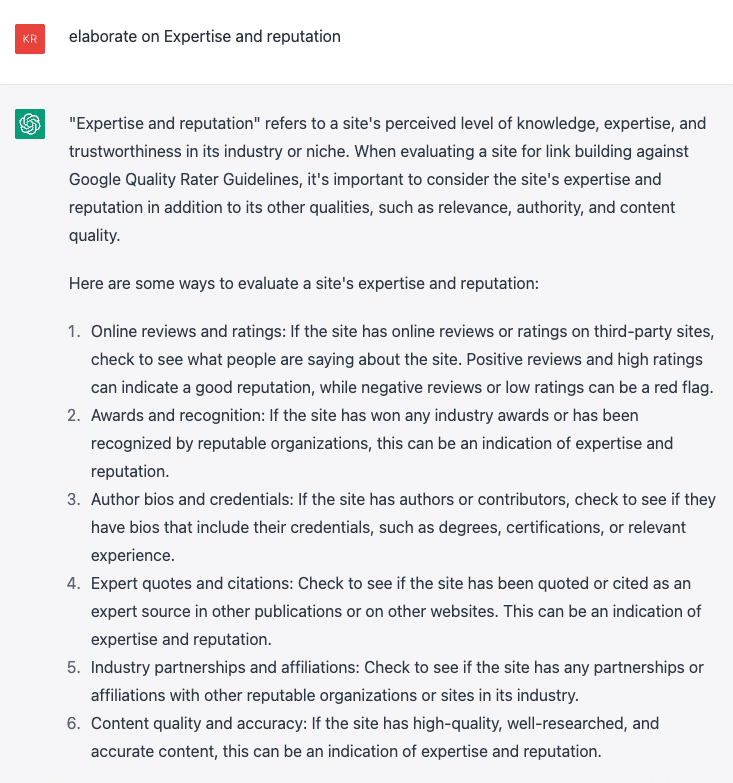Image resolution: width=733 pixels, height=783 pixels.
Task: Click the green ChatGPT logo icon
Action: click(30, 124)
